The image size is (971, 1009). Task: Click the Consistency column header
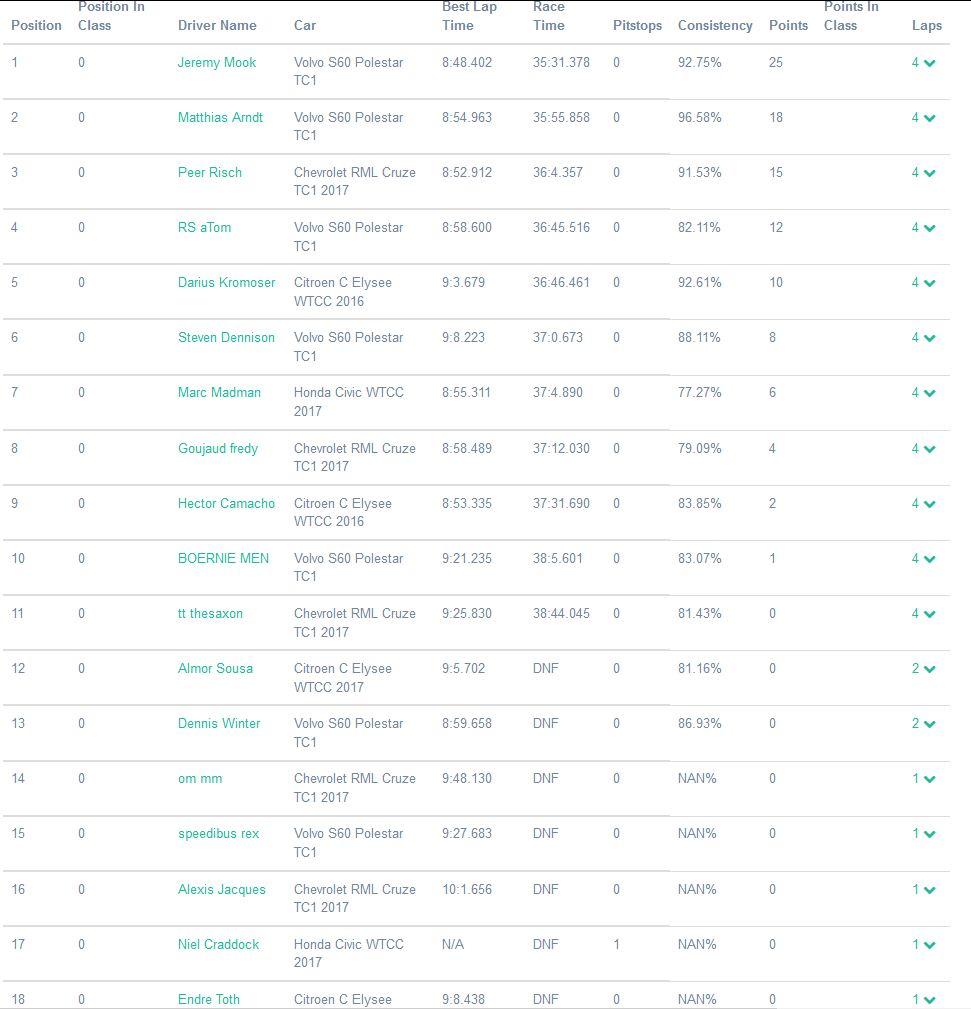(x=715, y=25)
